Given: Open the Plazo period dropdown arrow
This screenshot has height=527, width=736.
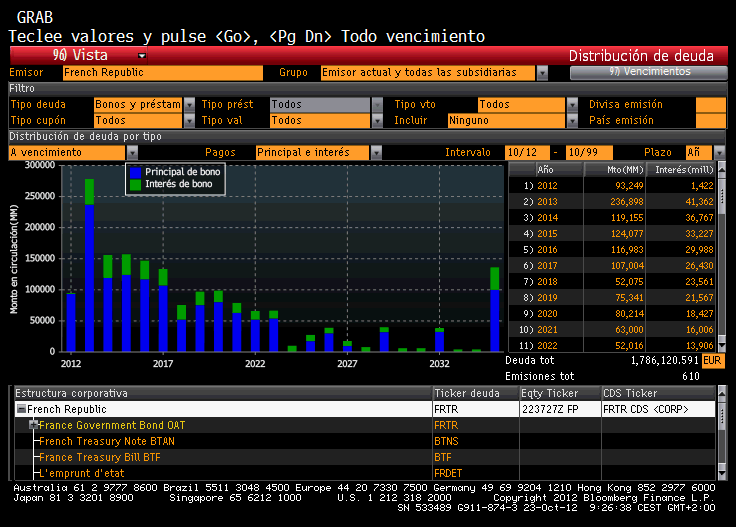Looking at the screenshot, I should tap(719, 152).
